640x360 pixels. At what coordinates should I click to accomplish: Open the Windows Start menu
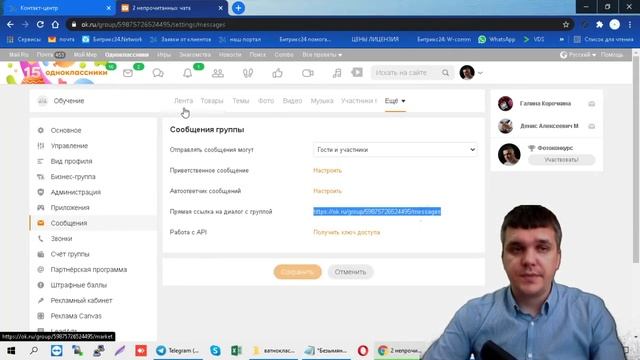coord(11,351)
